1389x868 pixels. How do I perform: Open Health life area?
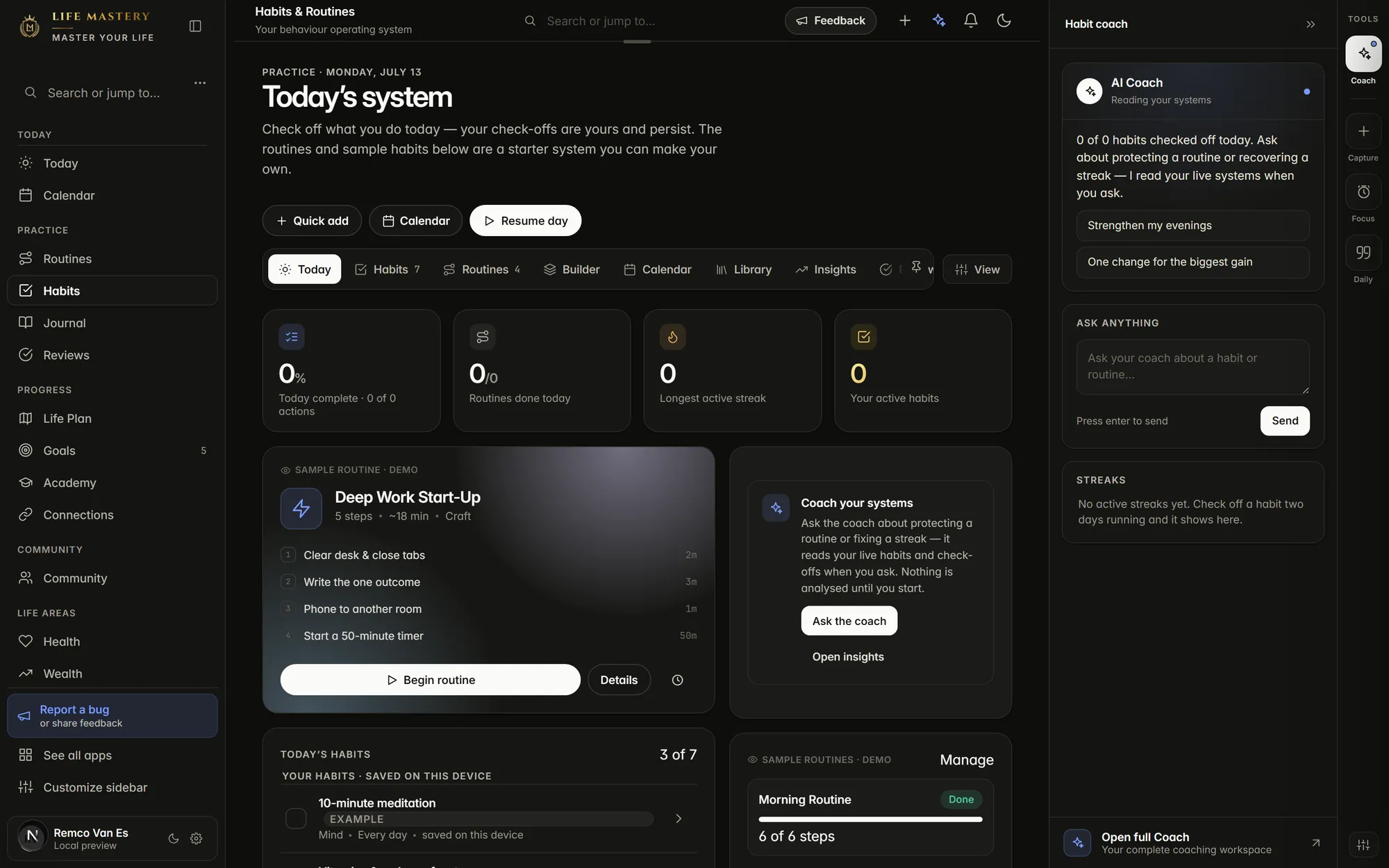coord(113,642)
